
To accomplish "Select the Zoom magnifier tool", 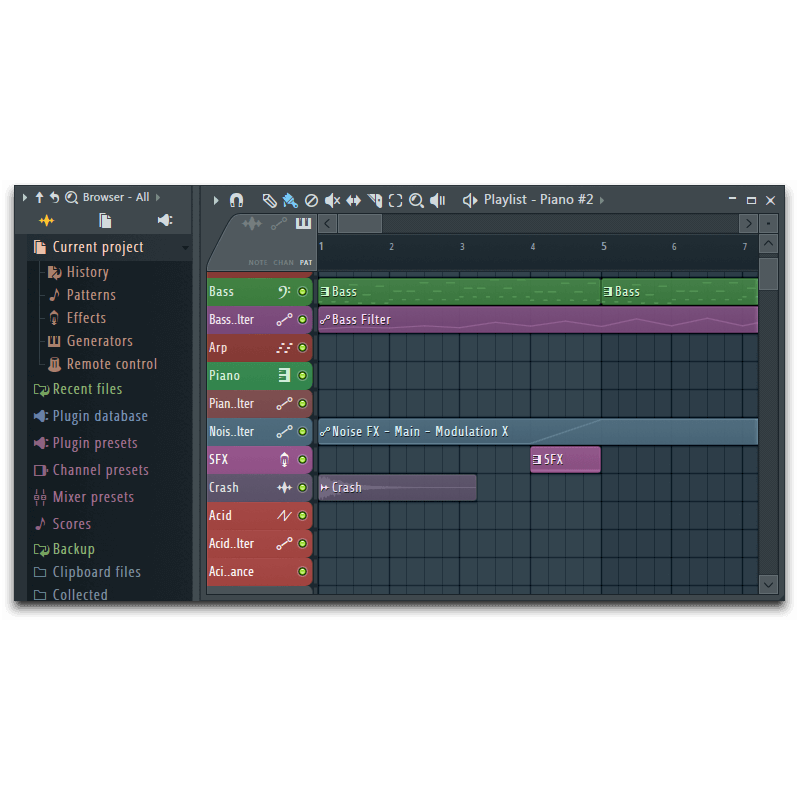I will pyautogui.click(x=416, y=199).
